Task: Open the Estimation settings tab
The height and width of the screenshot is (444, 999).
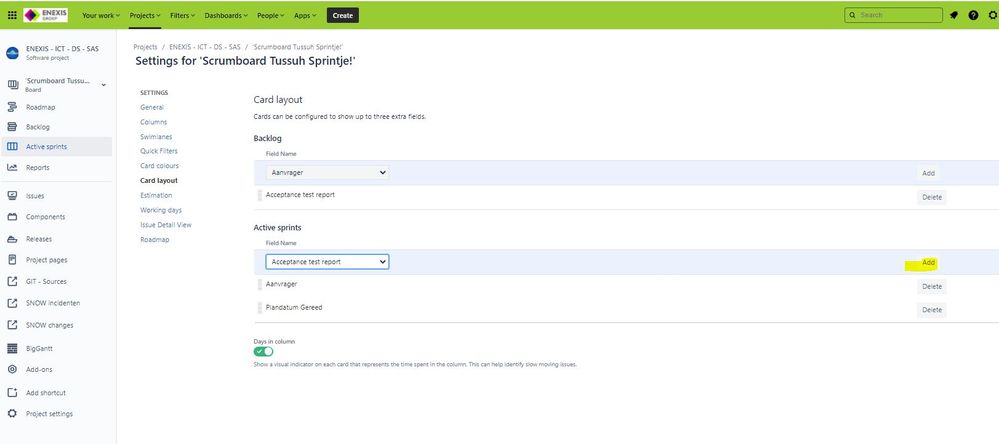Action: click(156, 196)
